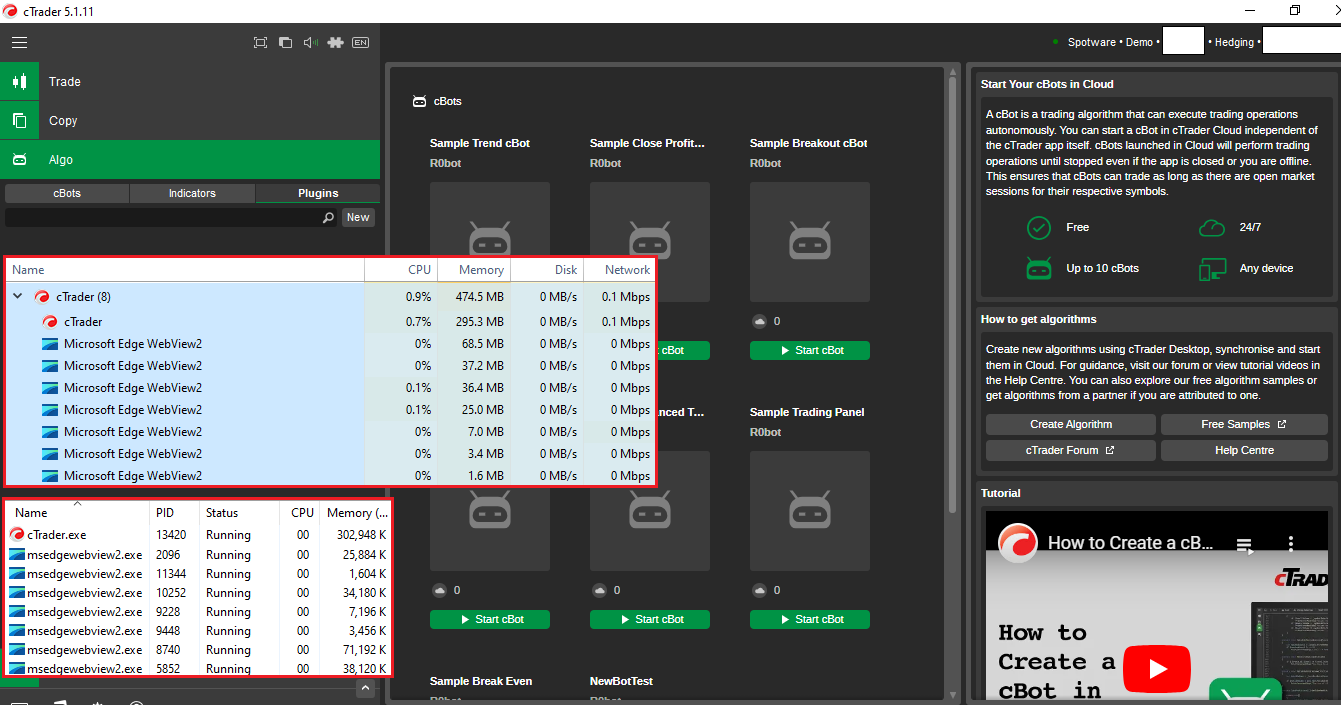This screenshot has width=1341, height=705.
Task: Open the Sample Trend cBot thumbnail
Action: [x=490, y=242]
